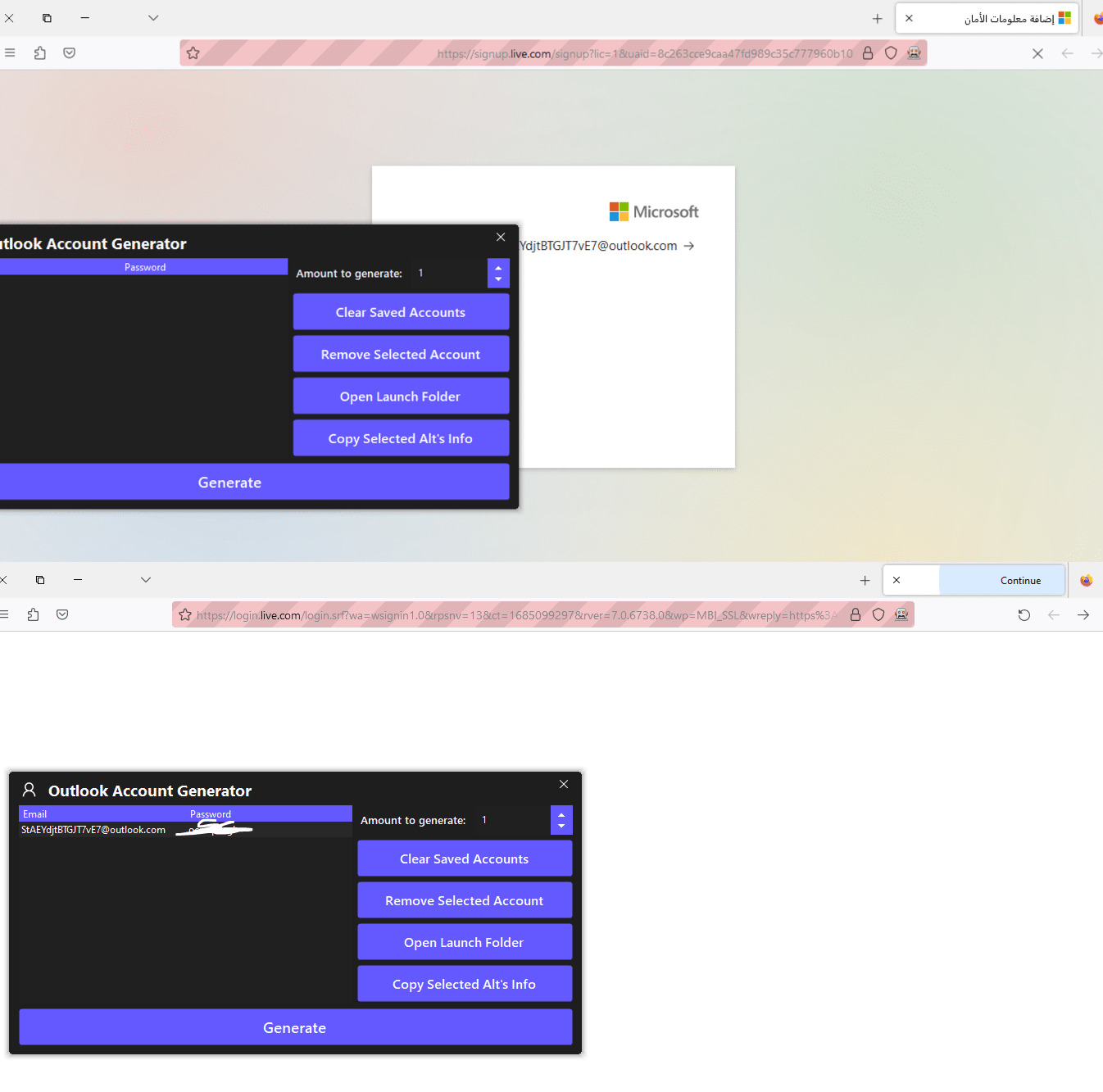Viewport: 1103px width, 1092px height.
Task: Click Pocket save icon in lower browser toolbar
Action: pyautogui.click(x=62, y=614)
